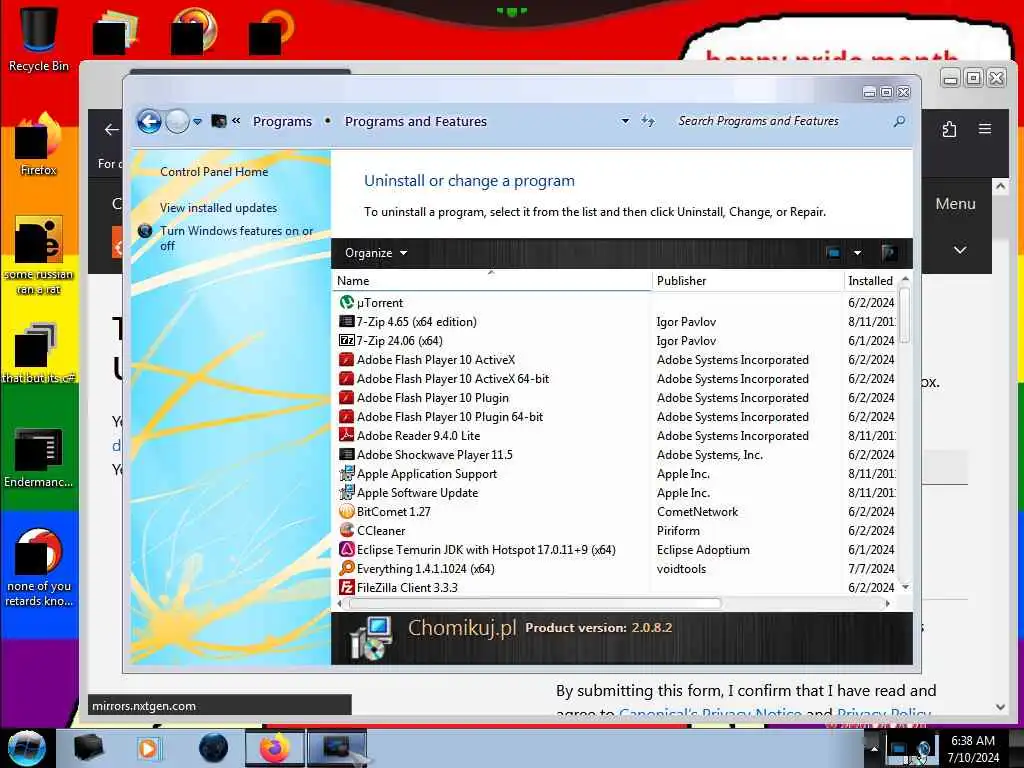Image resolution: width=1024 pixels, height=768 pixels.
Task: Open the Firefox hamburger menu
Action: click(x=985, y=129)
